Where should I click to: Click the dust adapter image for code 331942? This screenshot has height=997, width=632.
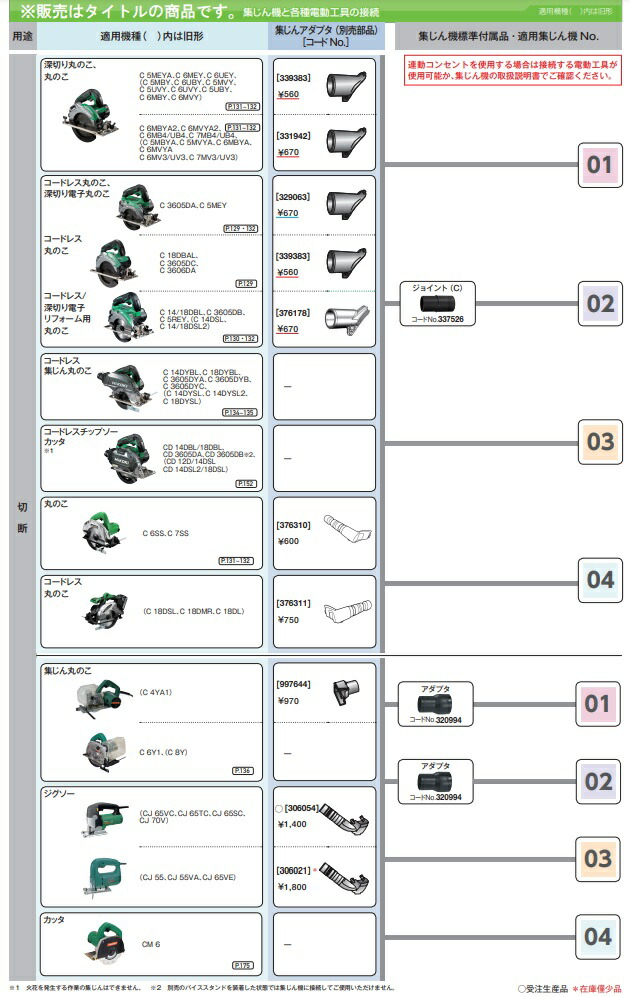347,139
